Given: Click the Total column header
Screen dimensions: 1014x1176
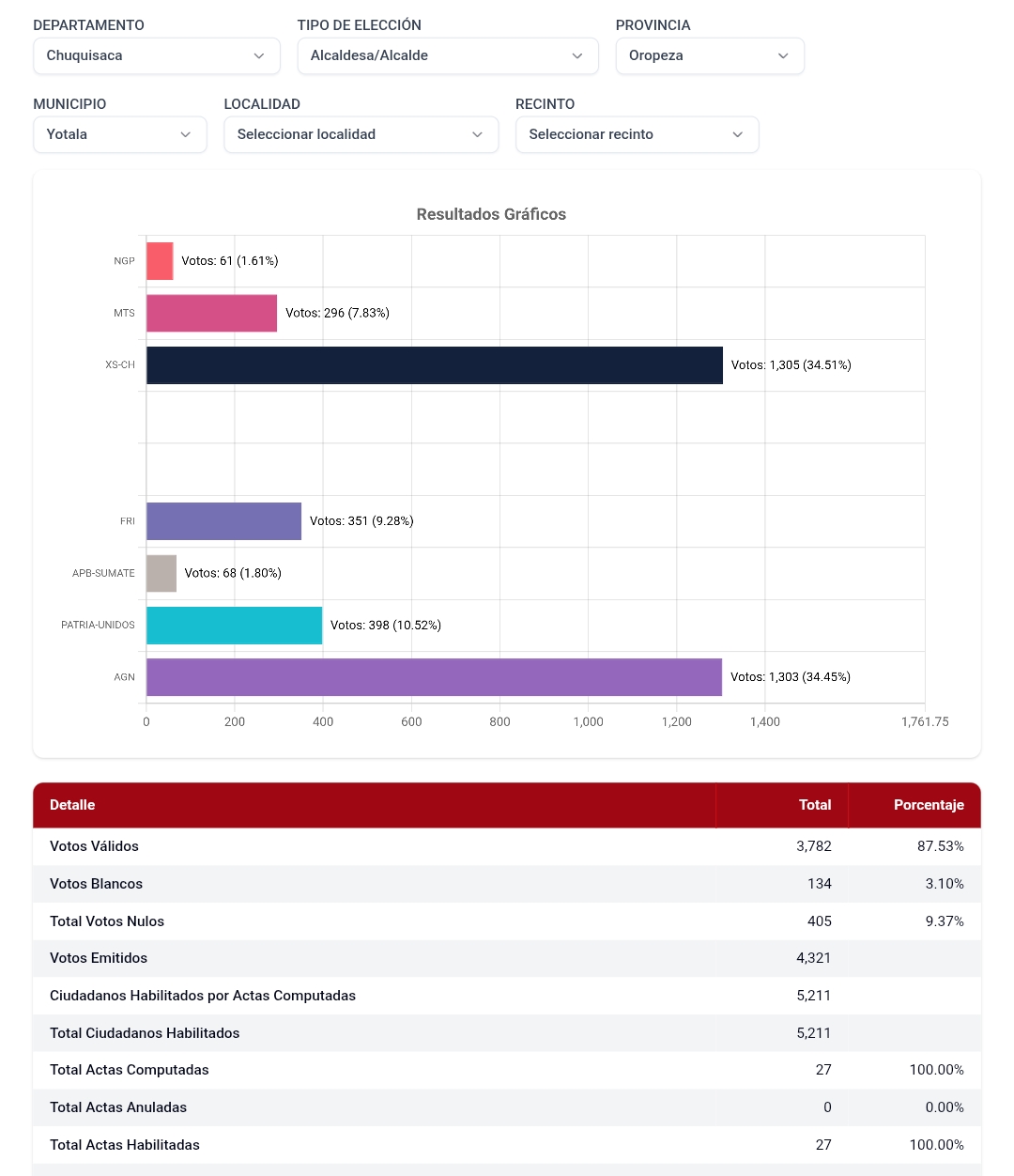Looking at the screenshot, I should coord(814,805).
